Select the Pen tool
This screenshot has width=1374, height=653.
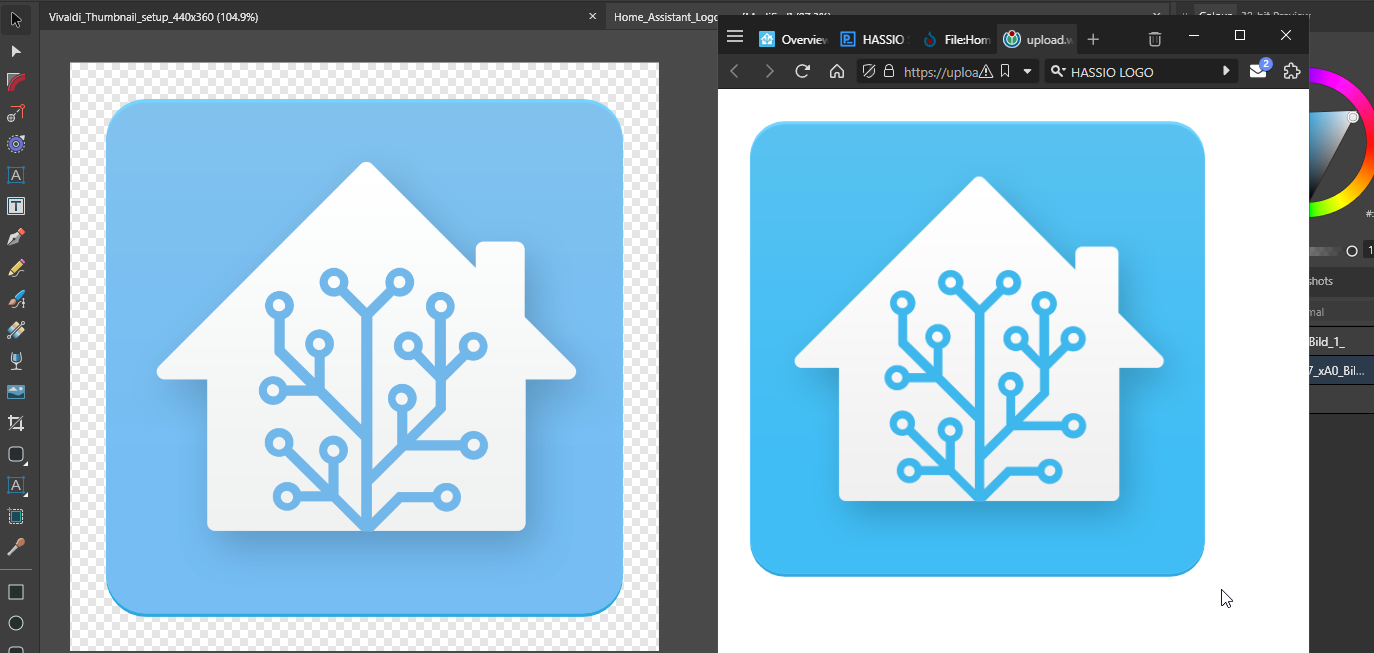click(16, 237)
